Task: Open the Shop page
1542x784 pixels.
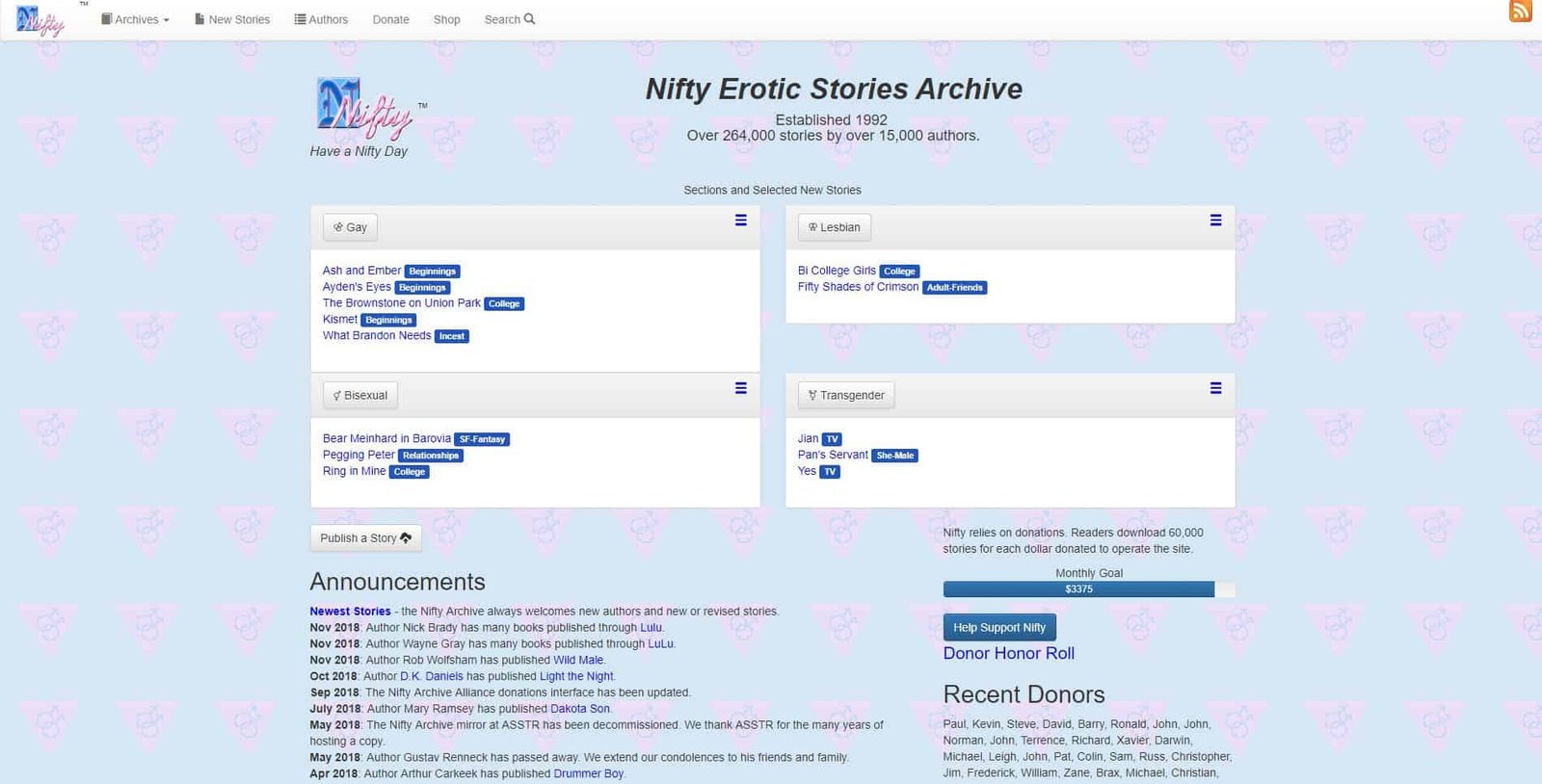Action: click(446, 19)
